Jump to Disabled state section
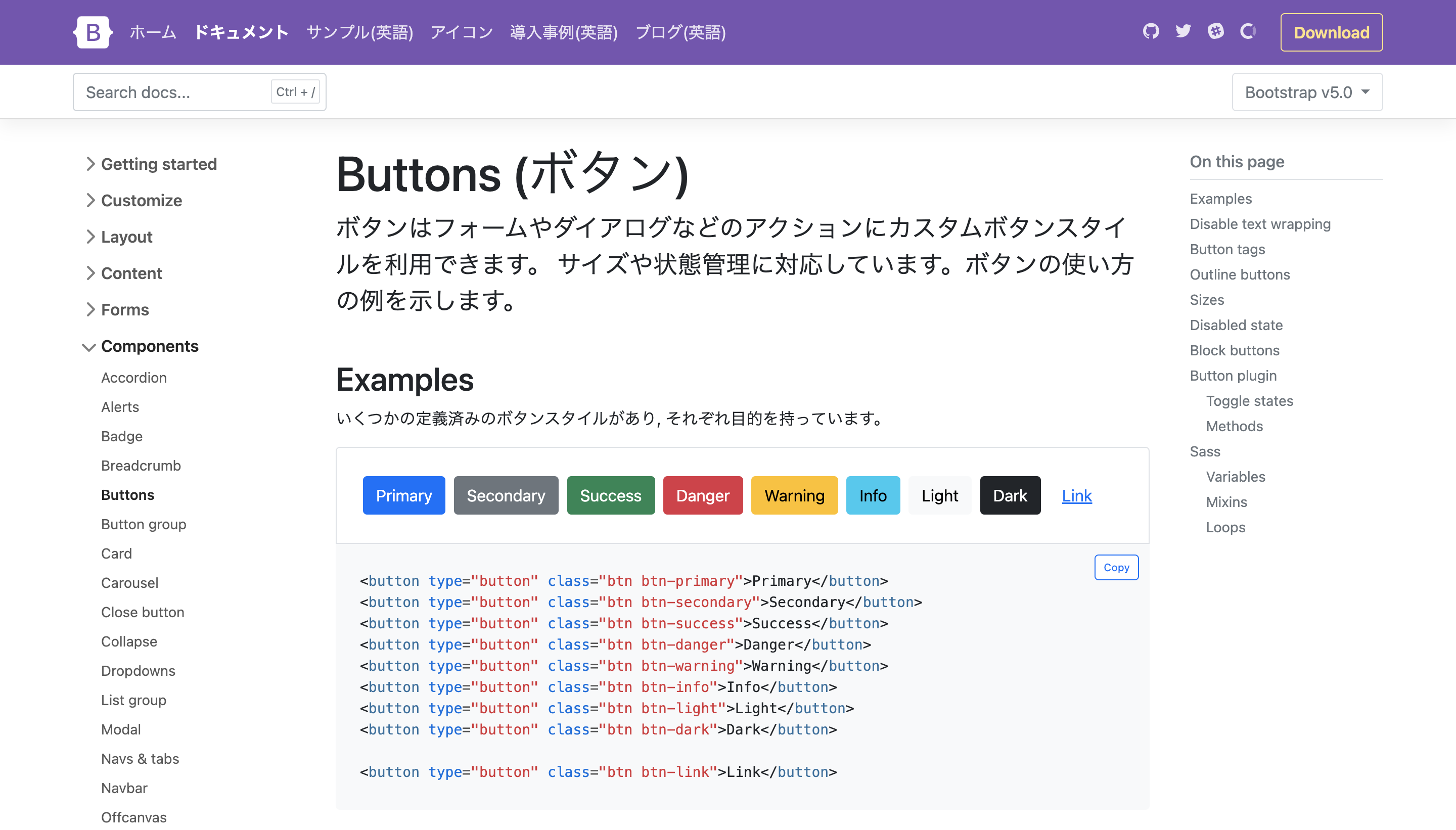Viewport: 1456px width, 830px height. coord(1236,326)
